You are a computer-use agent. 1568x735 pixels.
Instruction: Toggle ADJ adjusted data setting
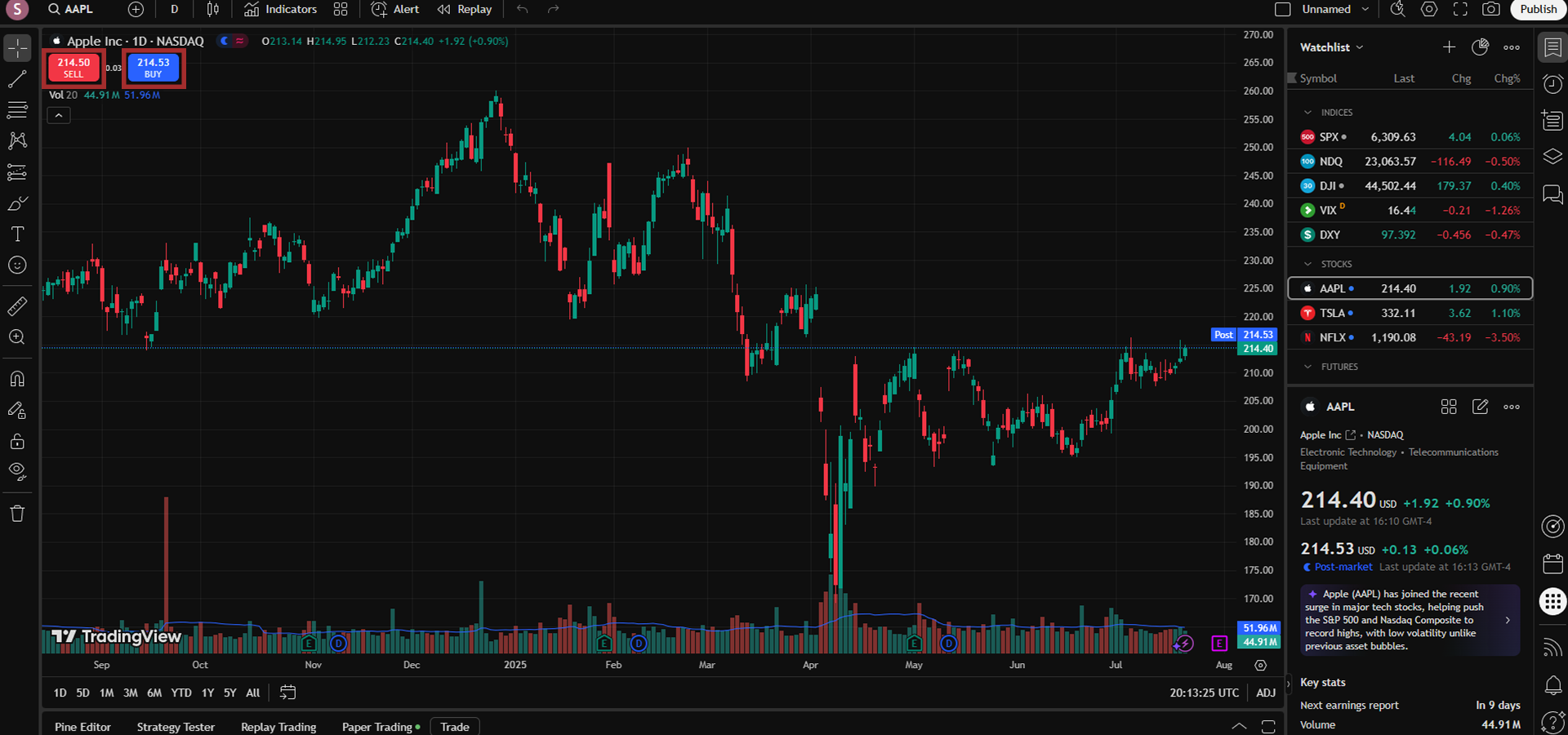point(1265,693)
